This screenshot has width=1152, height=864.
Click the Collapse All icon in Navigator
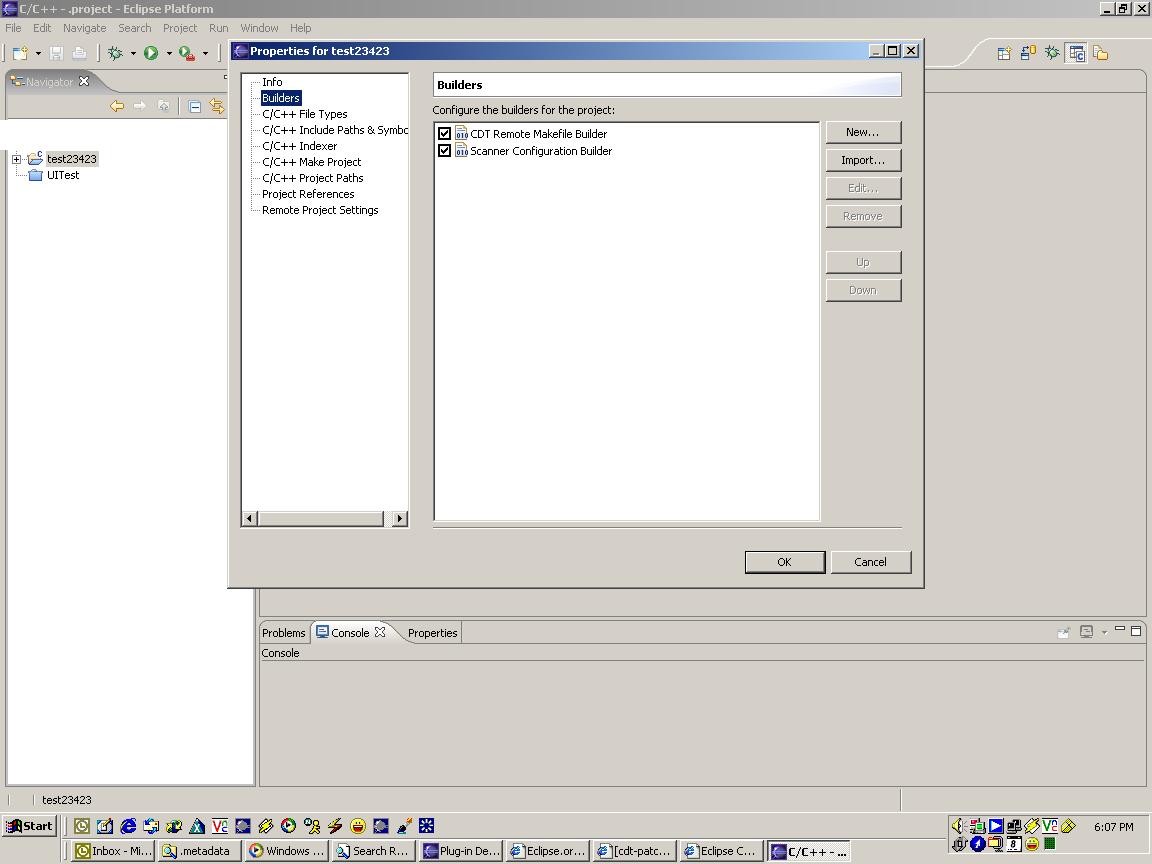[x=195, y=107]
